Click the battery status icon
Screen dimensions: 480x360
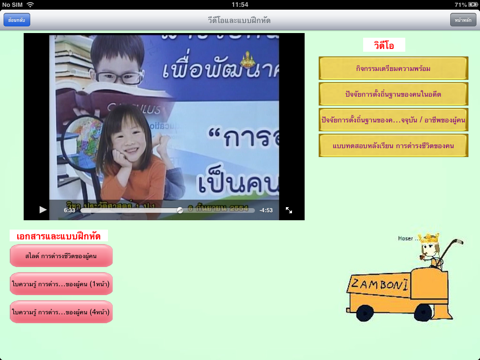pos(473,4)
